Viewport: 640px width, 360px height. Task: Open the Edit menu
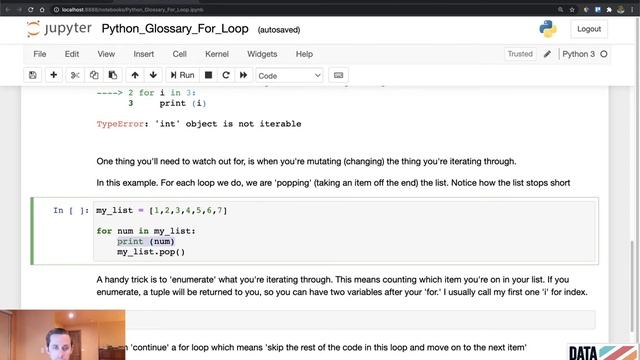click(72, 54)
